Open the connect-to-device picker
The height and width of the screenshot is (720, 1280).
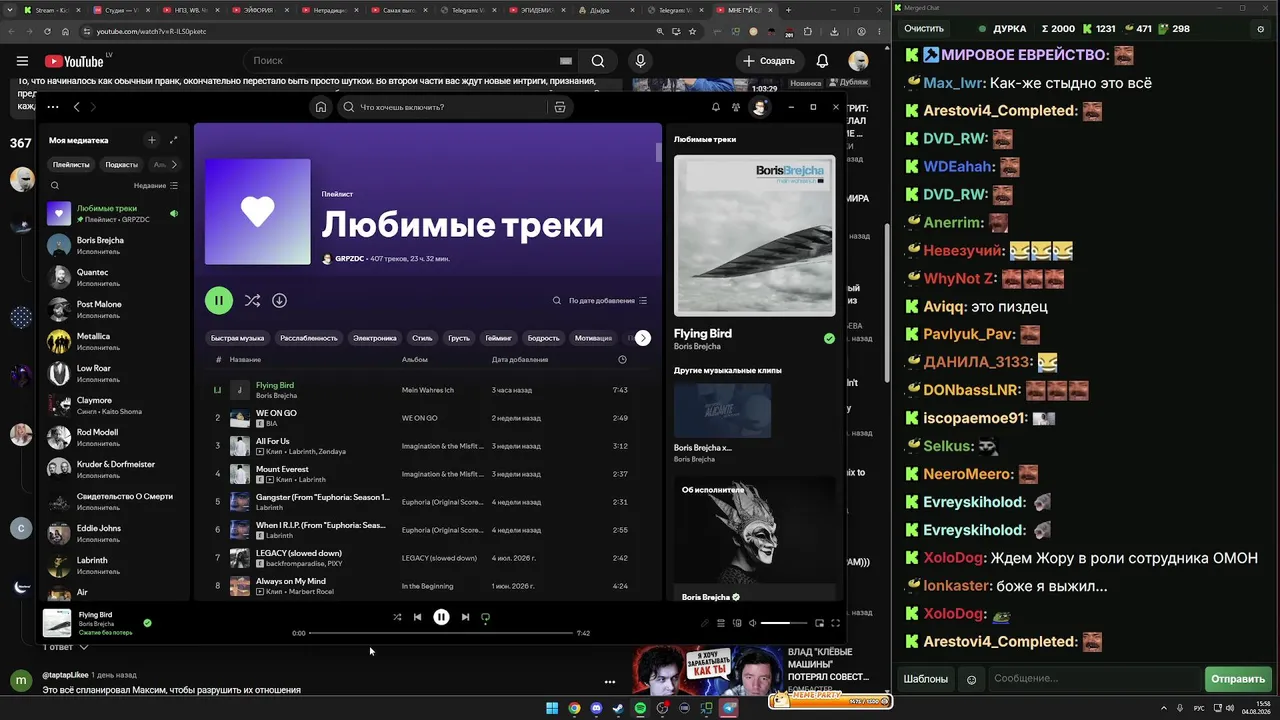[737, 623]
